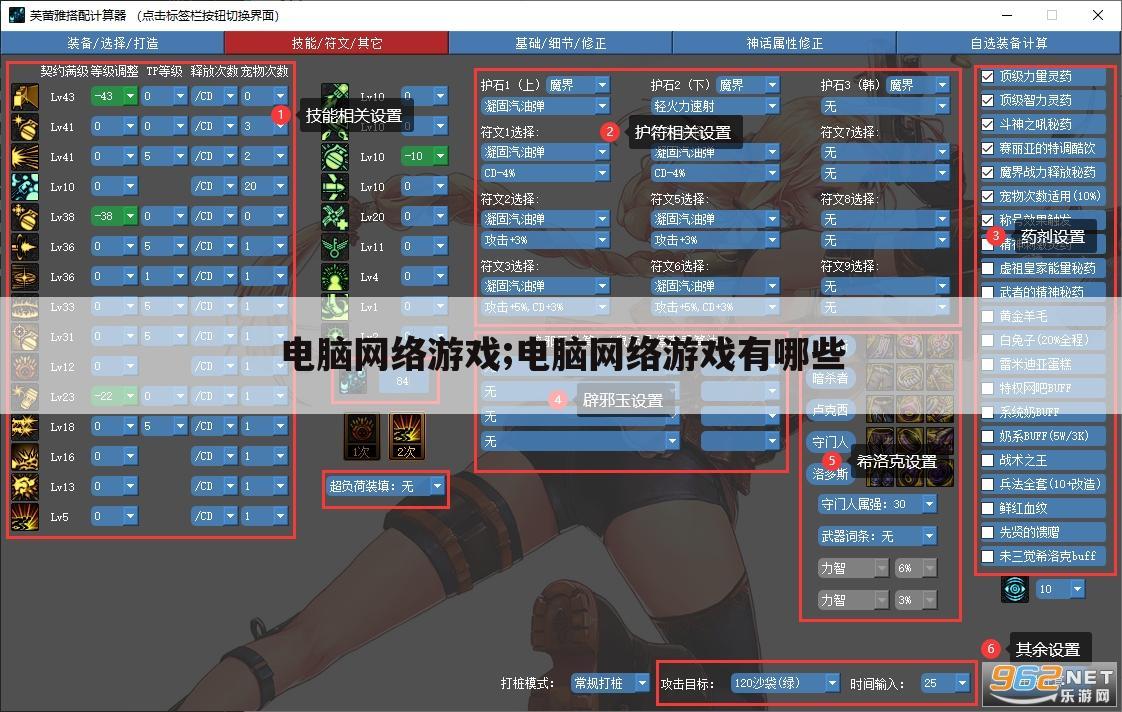Open the 神话属性修正 tab
1122x712 pixels.
[784, 43]
